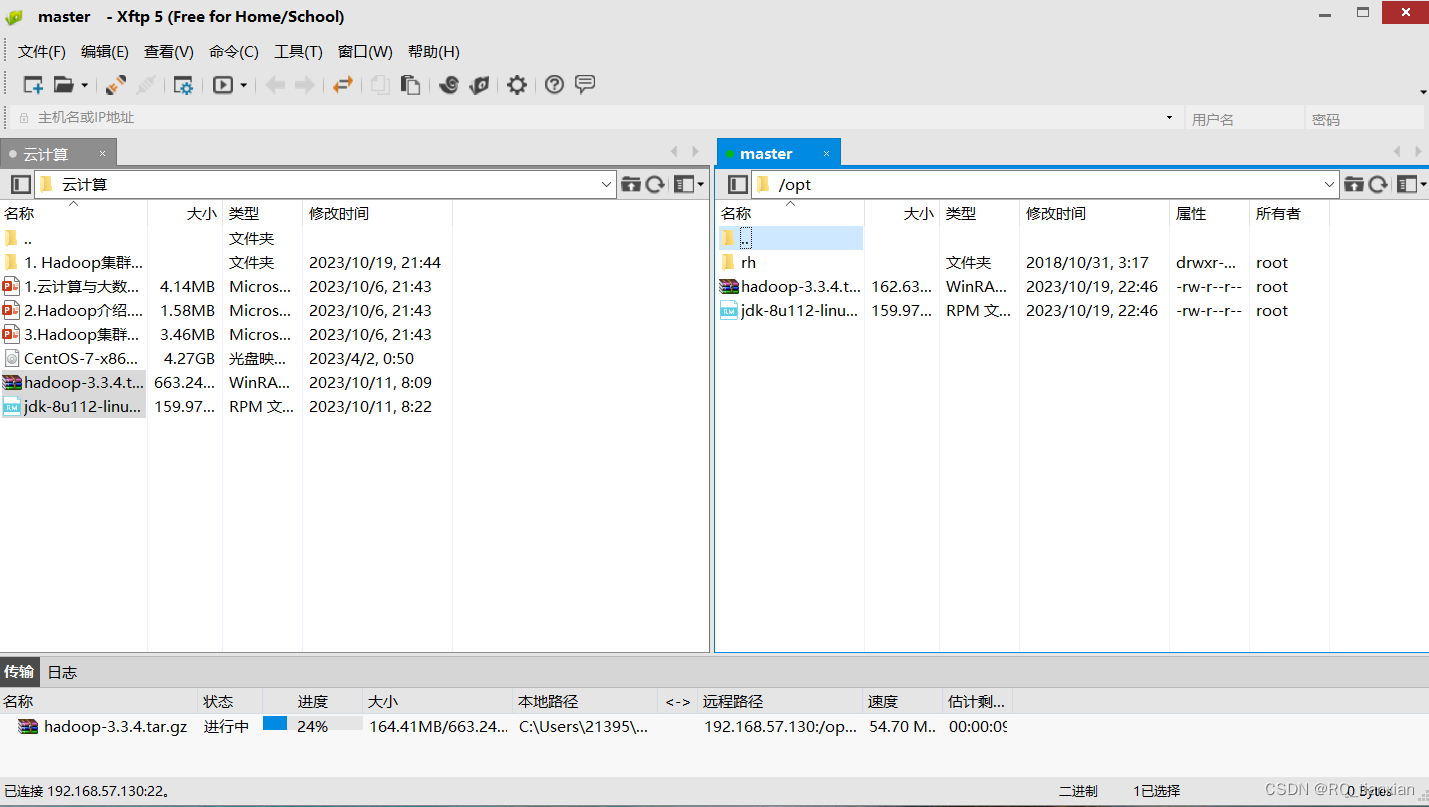Toggle folder tree in remote /opt pane
Viewport: 1429px width, 807px height.
738,184
